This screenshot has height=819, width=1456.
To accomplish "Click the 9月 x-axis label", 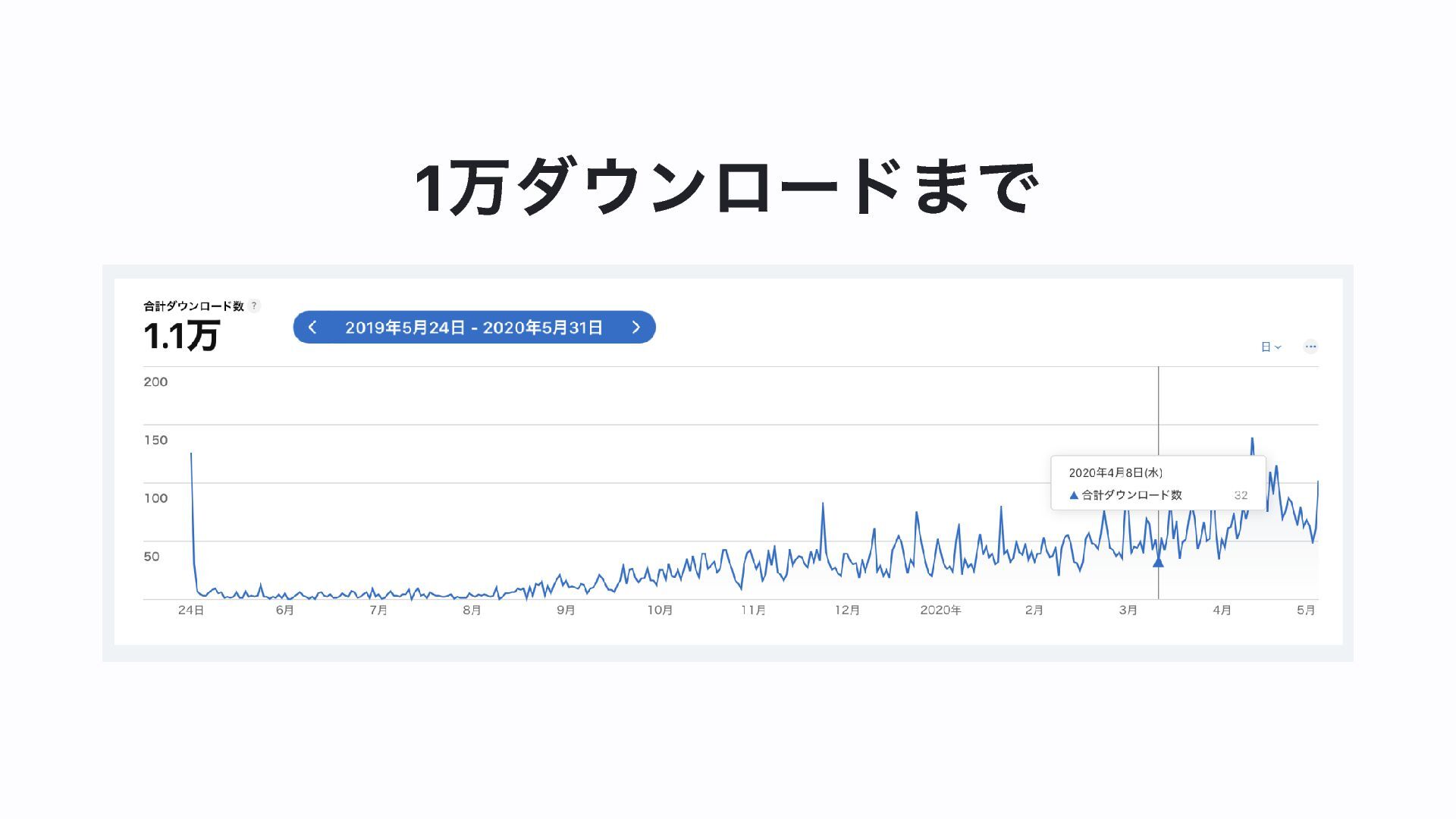I will coord(566,610).
